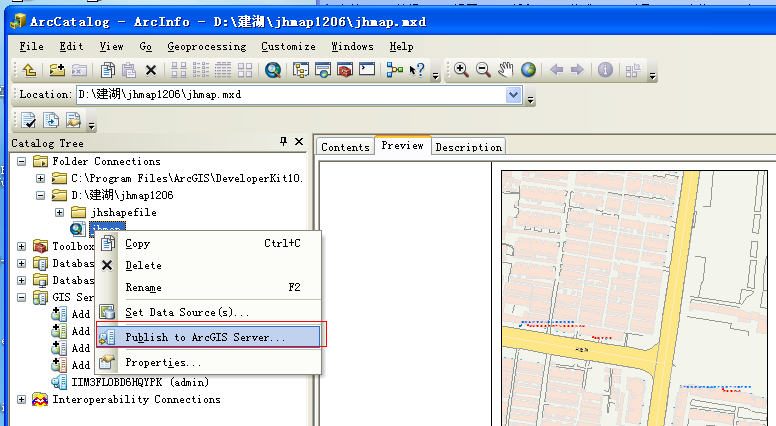Switch to the Contents tab

345,147
